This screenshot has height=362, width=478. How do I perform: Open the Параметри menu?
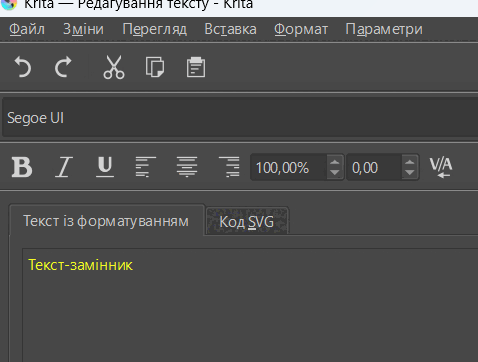[x=384, y=29]
